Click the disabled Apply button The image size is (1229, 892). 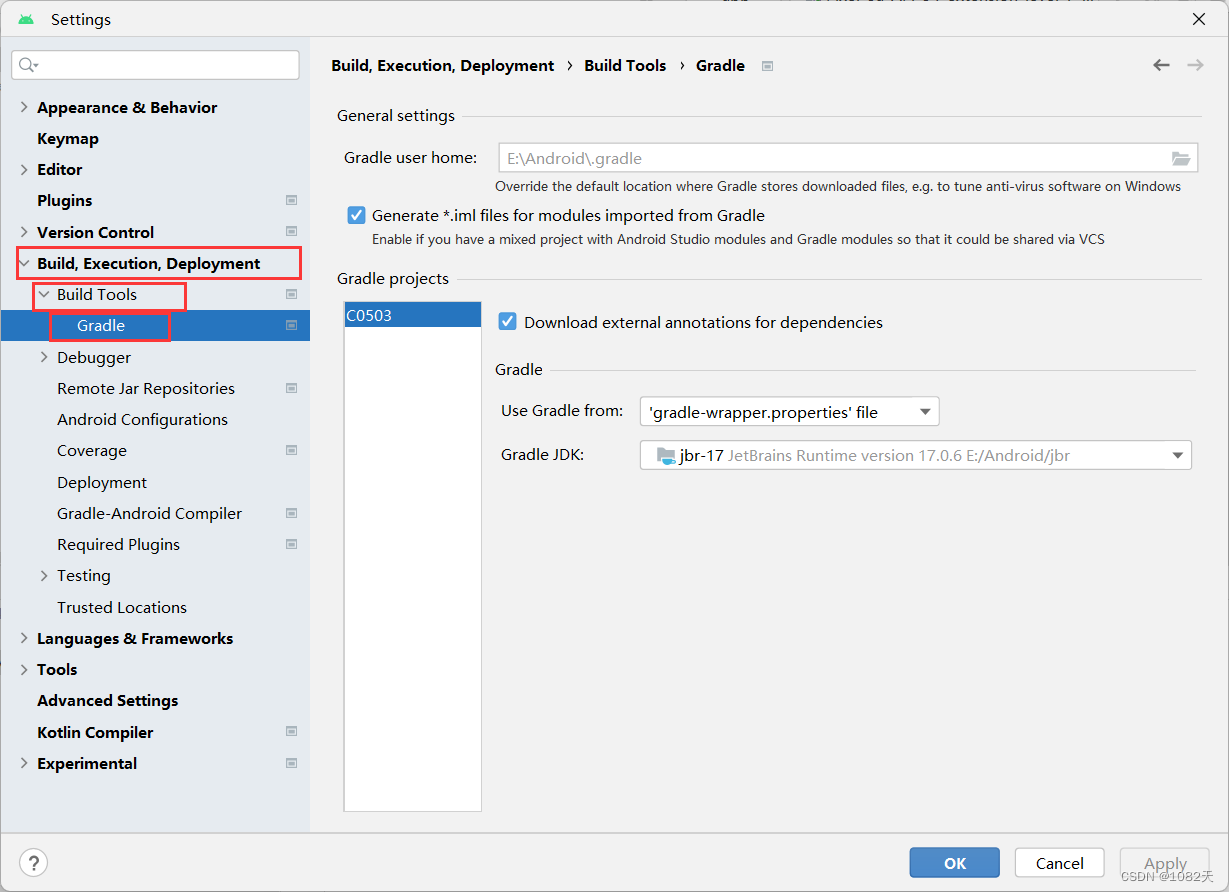(1165, 863)
